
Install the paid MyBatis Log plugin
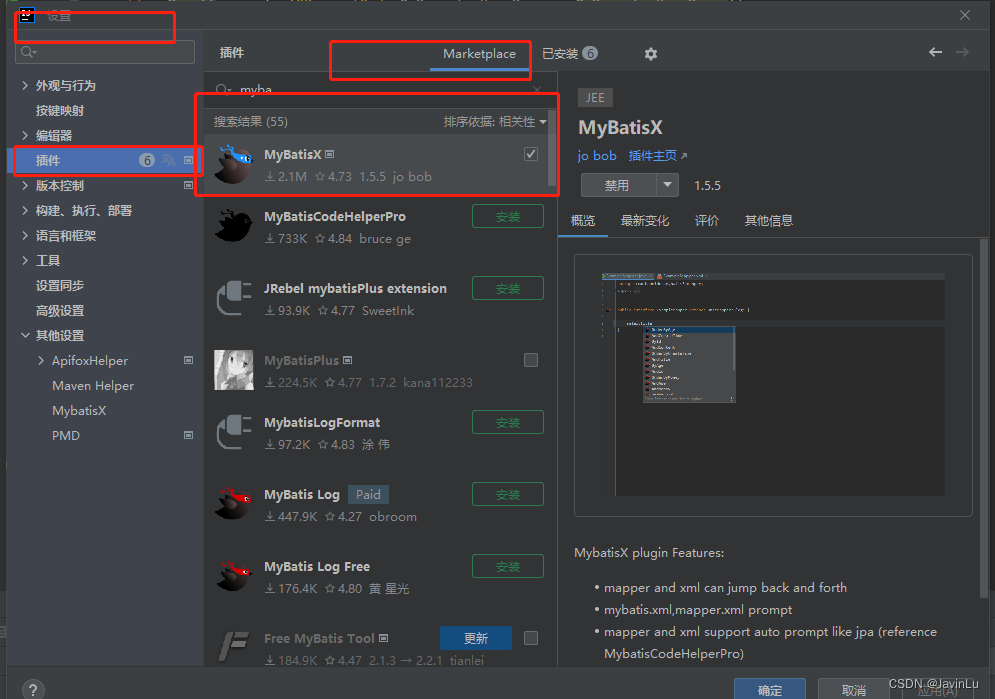point(508,495)
